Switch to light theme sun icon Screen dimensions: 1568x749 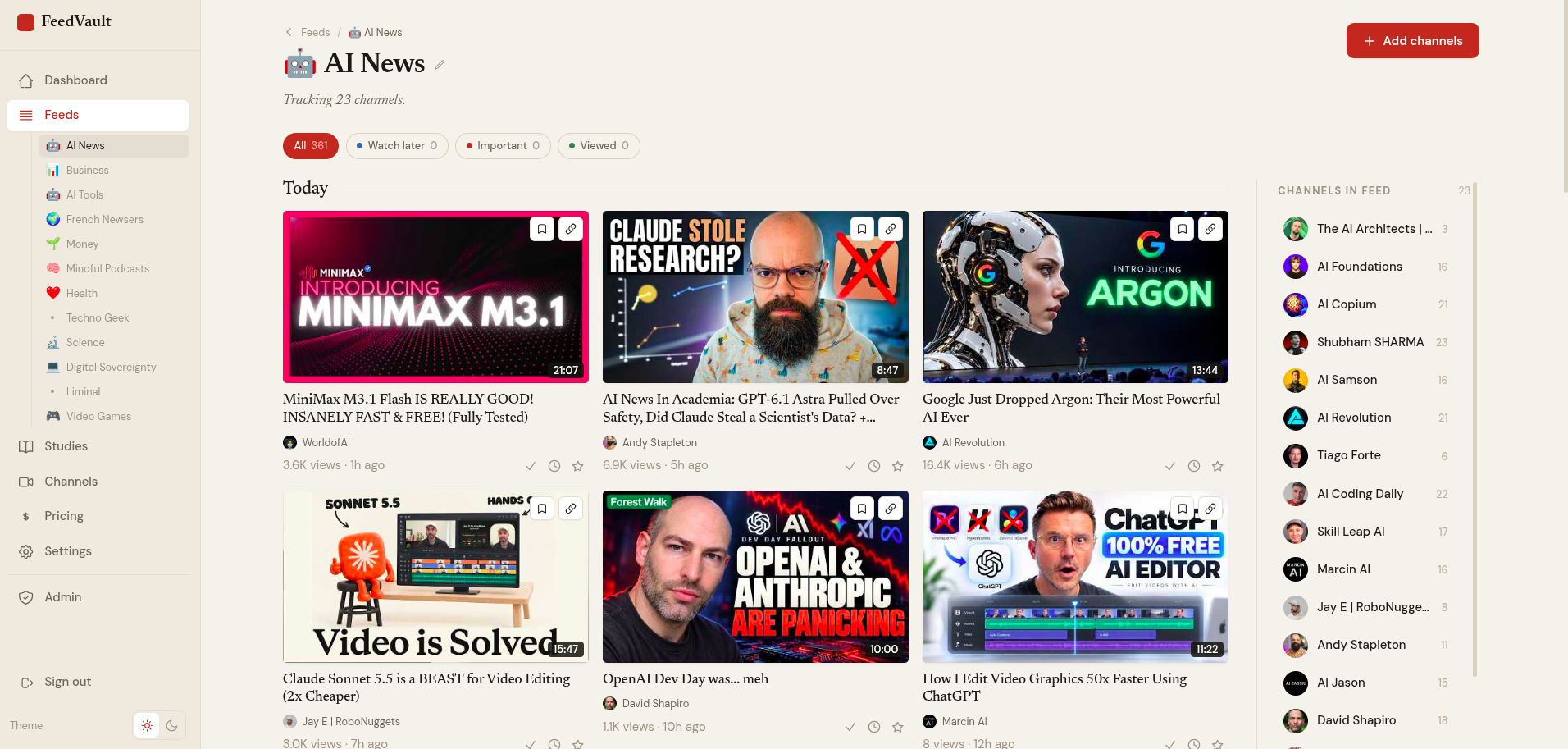[147, 725]
